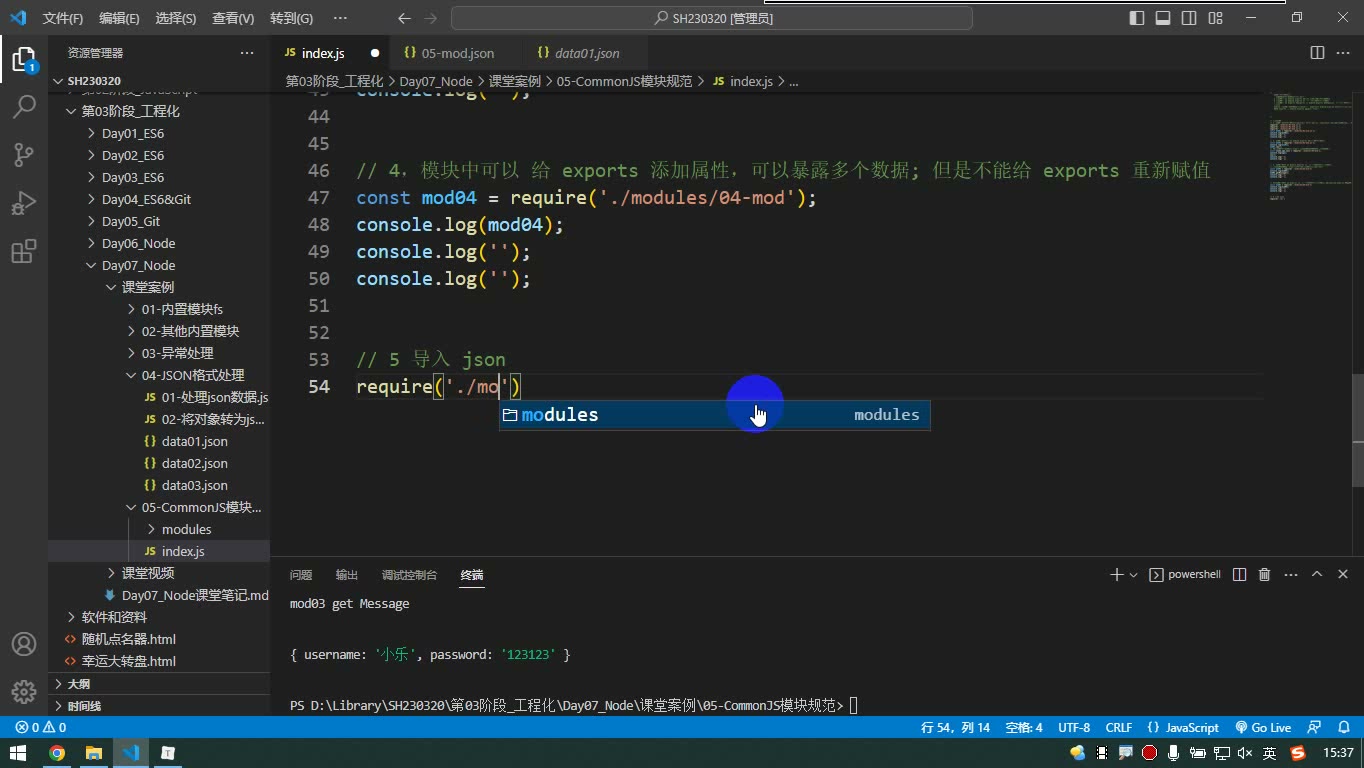Open the Run and Debug view

24,202
